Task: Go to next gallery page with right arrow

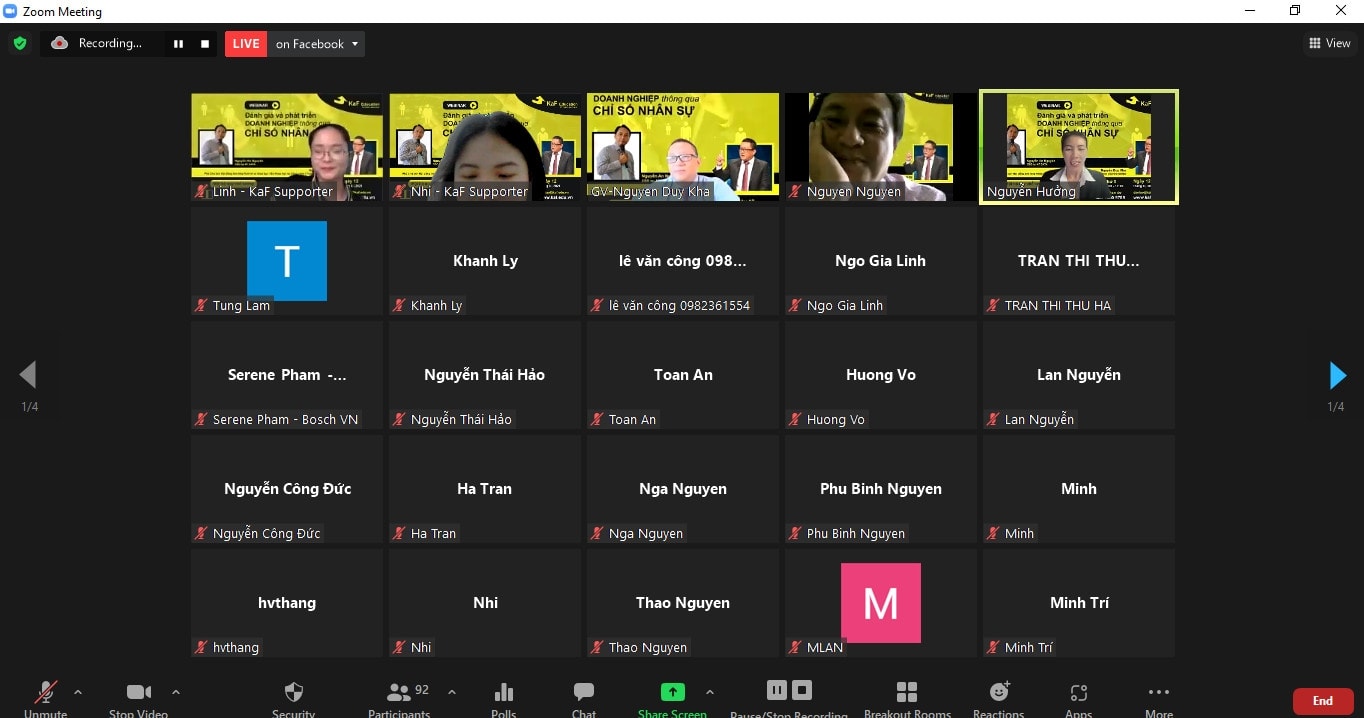Action: pyautogui.click(x=1337, y=375)
